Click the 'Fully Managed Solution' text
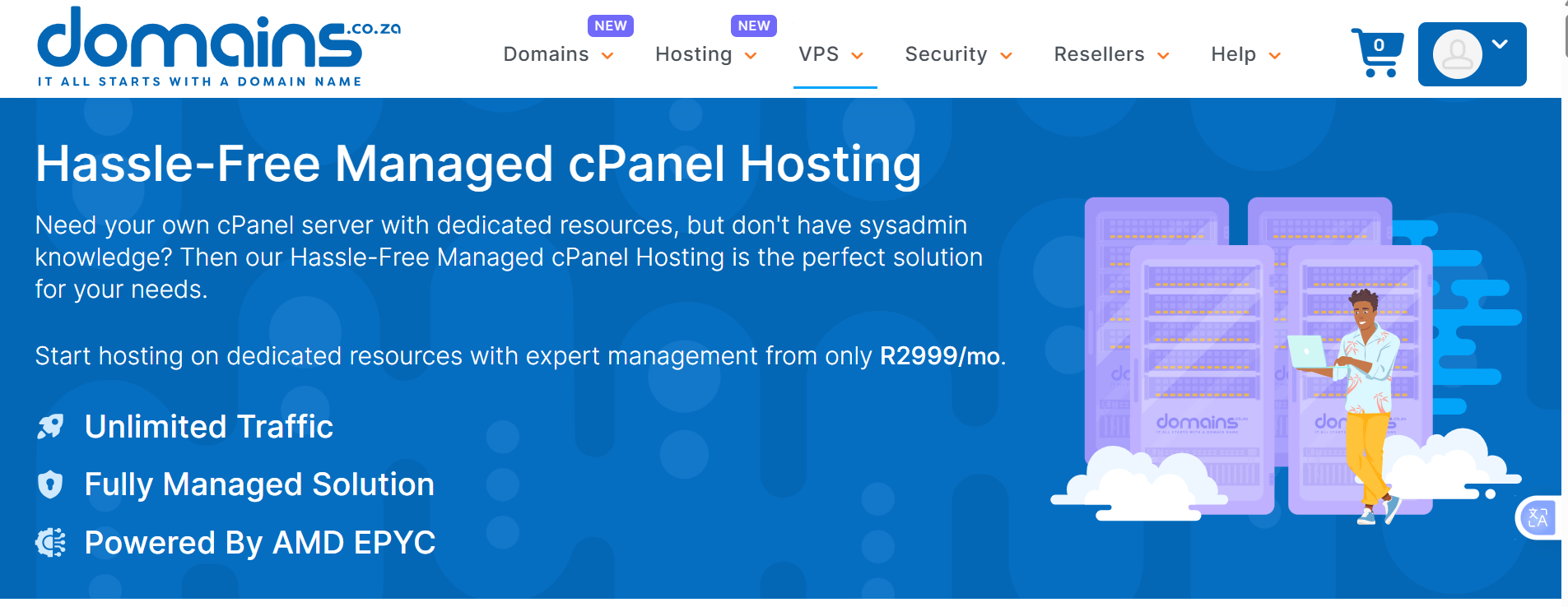 click(259, 484)
